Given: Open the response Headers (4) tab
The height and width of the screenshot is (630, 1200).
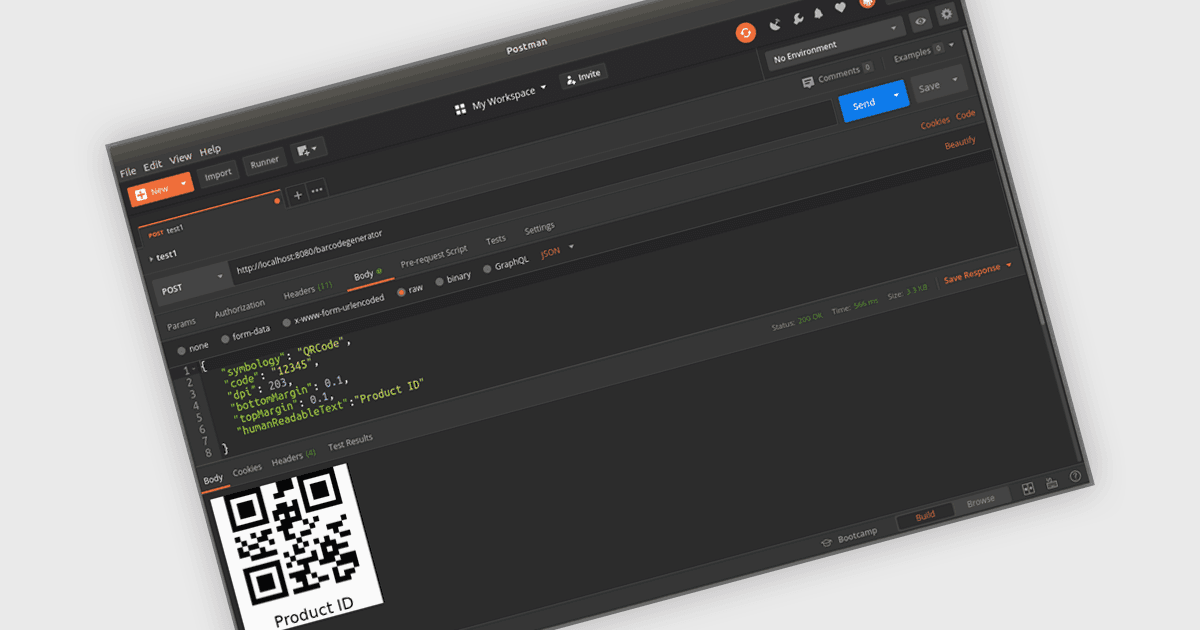Looking at the screenshot, I should pos(294,457).
